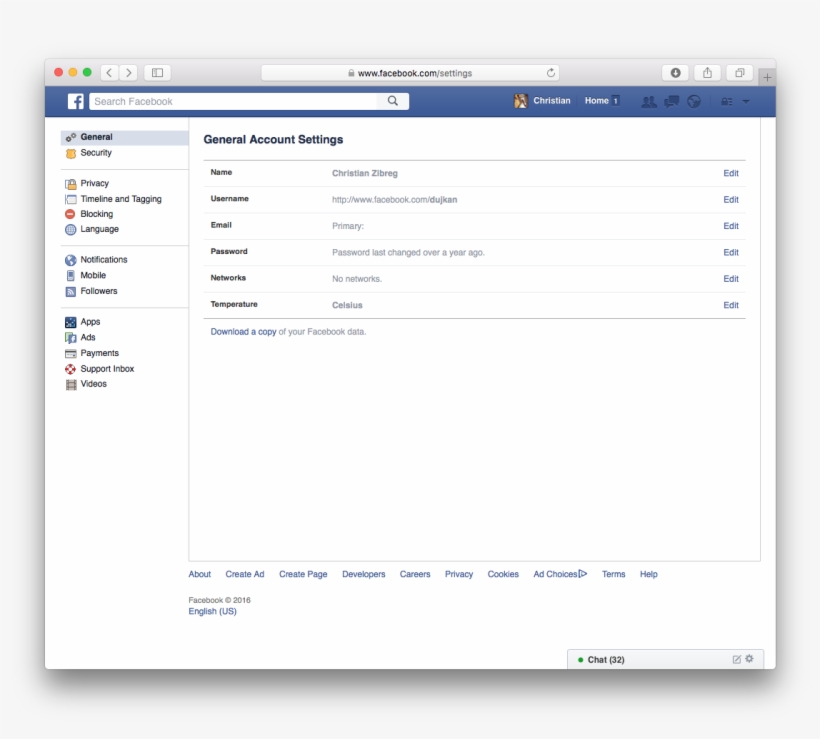Screen dimensions: 820x739
Task: Open Followers settings
Action: (x=99, y=291)
